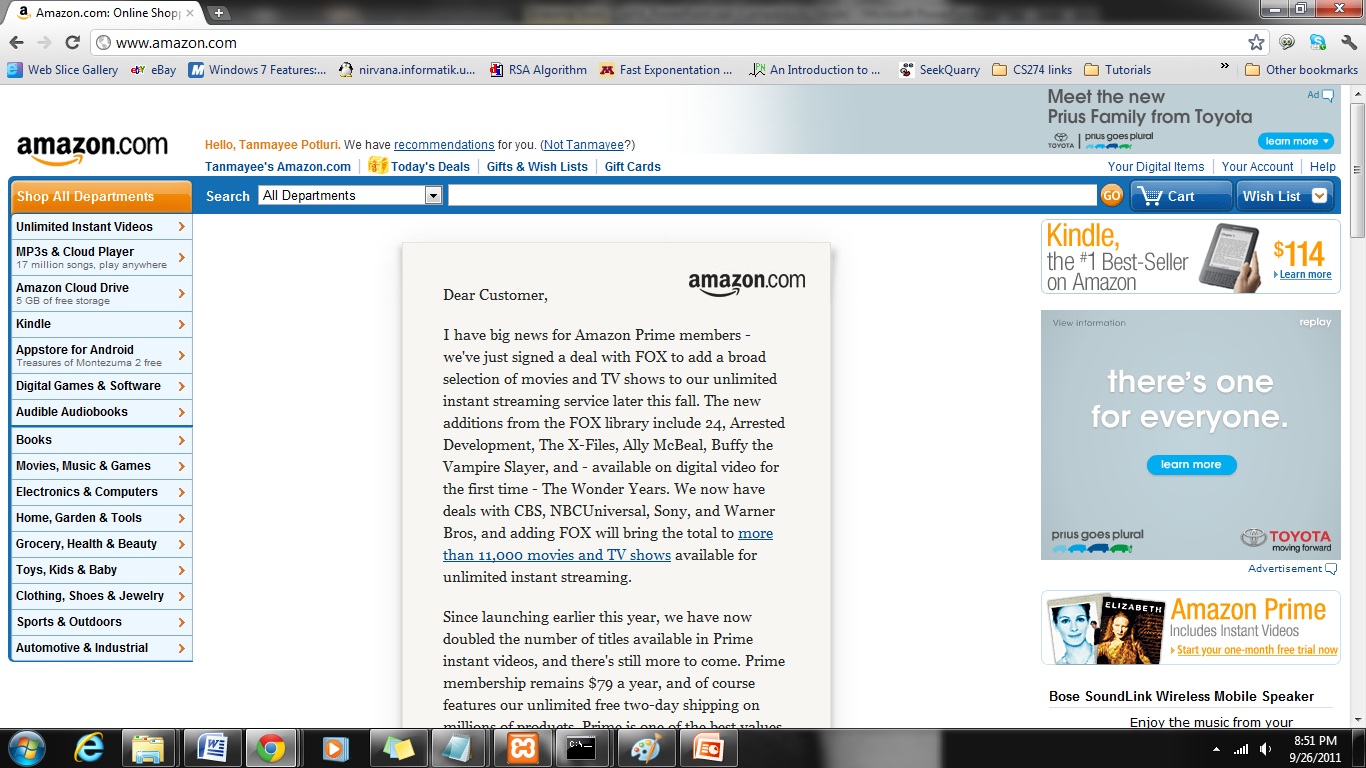
Task: Open a new tab with plus button
Action: point(219,13)
